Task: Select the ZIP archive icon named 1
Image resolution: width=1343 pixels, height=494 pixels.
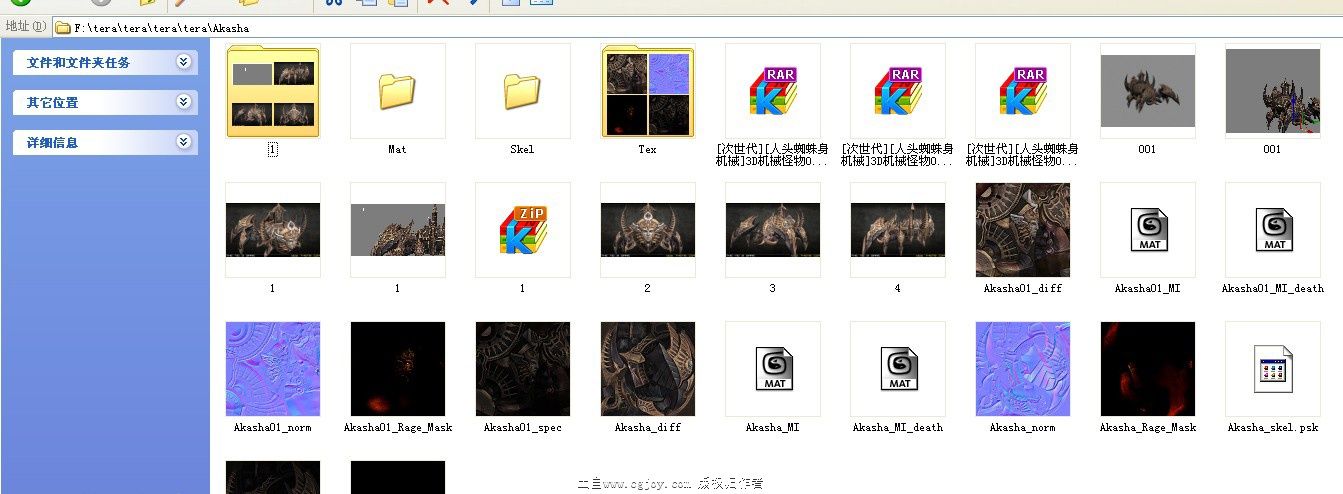Action: pyautogui.click(x=522, y=230)
